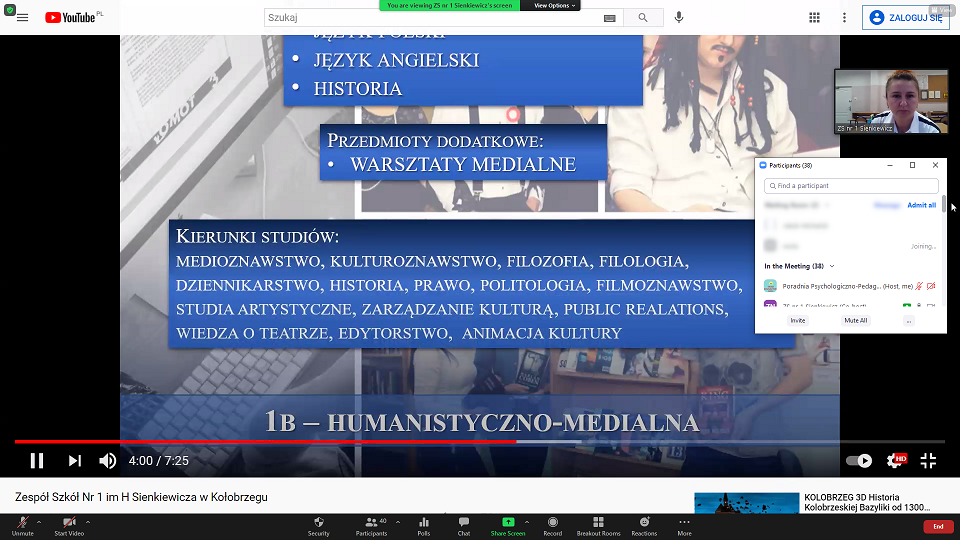Click Admit all in waiting room
Viewport: 960px width, 540px height.
pos(921,205)
